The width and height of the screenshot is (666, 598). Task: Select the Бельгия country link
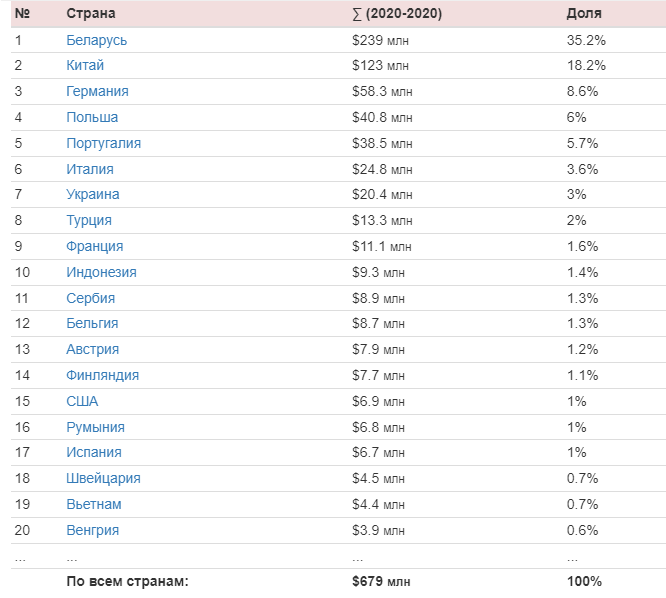92,323
